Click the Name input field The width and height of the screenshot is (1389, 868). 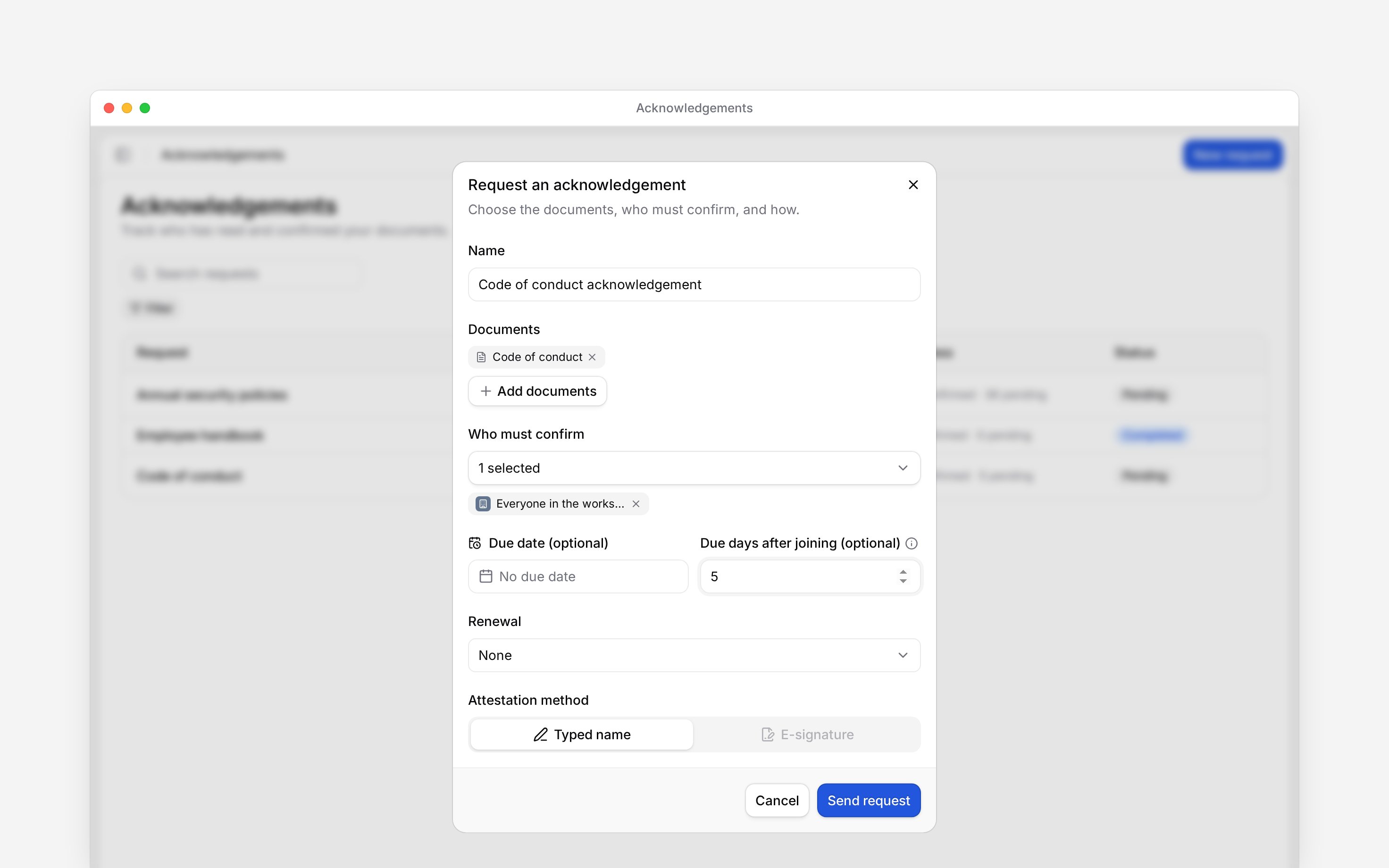point(694,285)
